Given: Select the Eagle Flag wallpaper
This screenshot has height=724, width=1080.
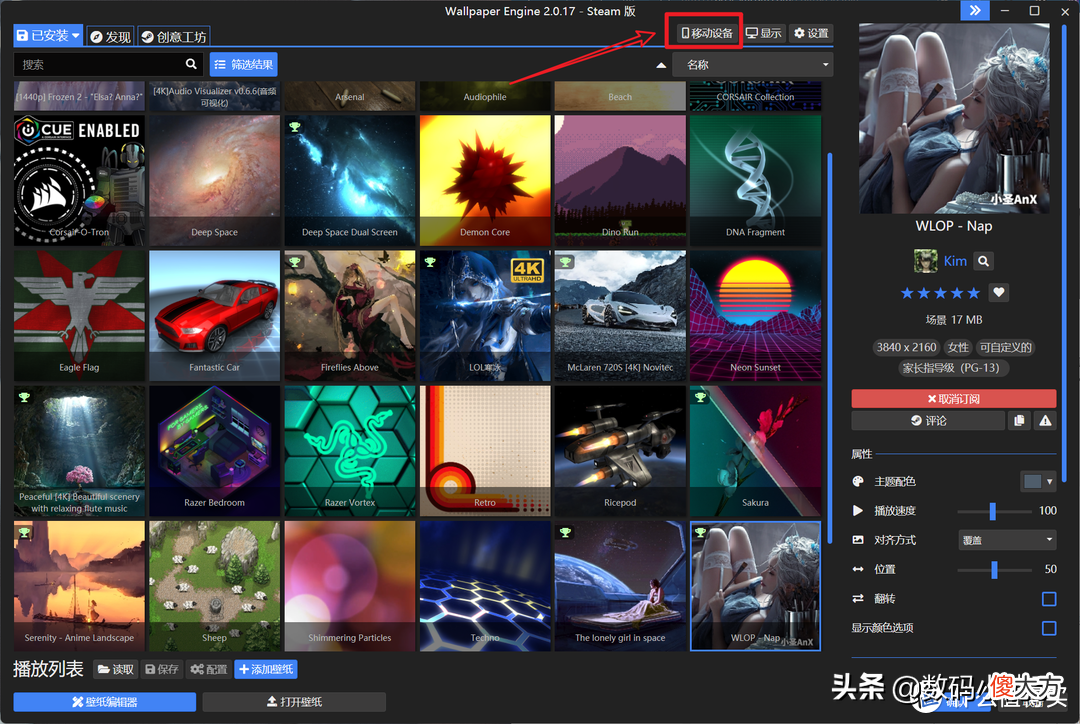Looking at the screenshot, I should 79,316.
